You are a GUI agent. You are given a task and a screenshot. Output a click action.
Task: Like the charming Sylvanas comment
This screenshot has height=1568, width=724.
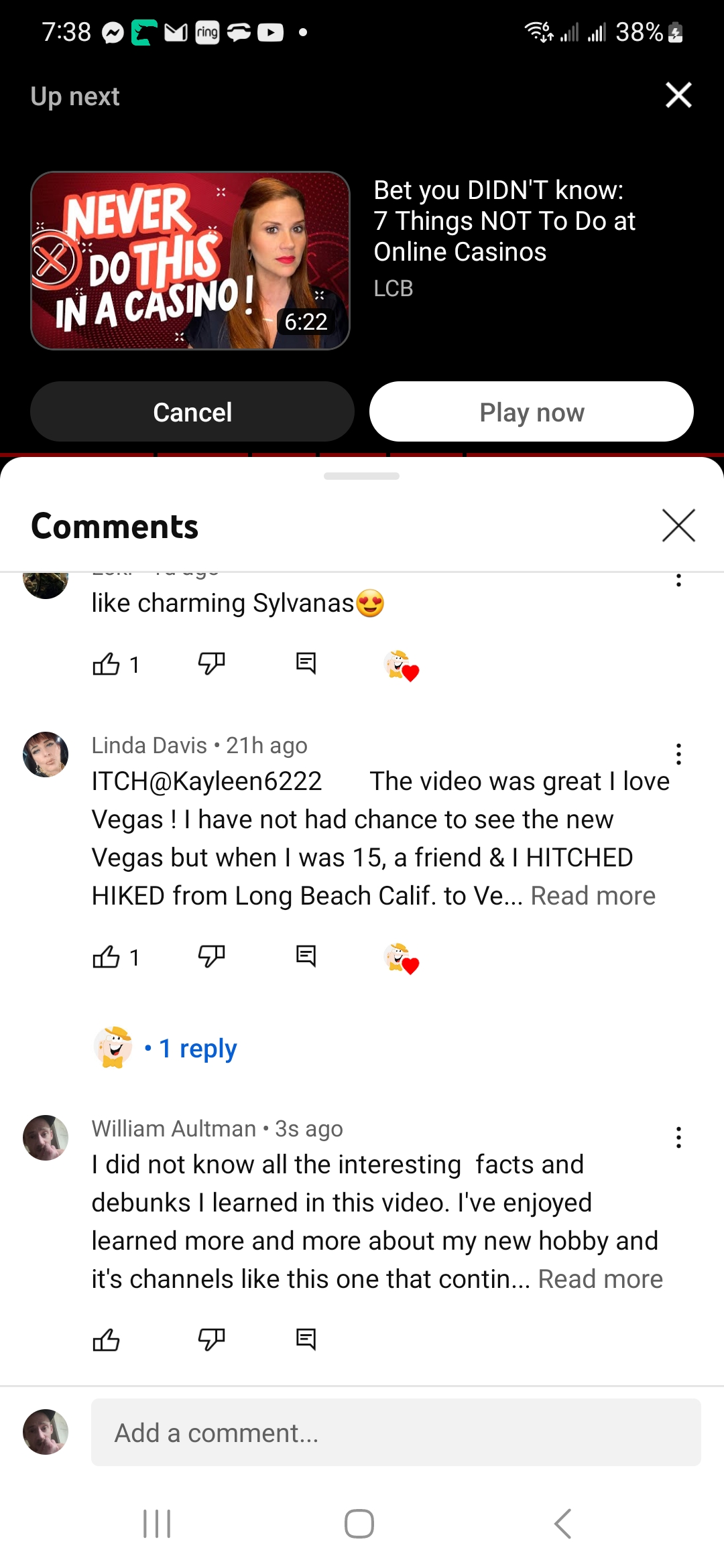pyautogui.click(x=106, y=664)
